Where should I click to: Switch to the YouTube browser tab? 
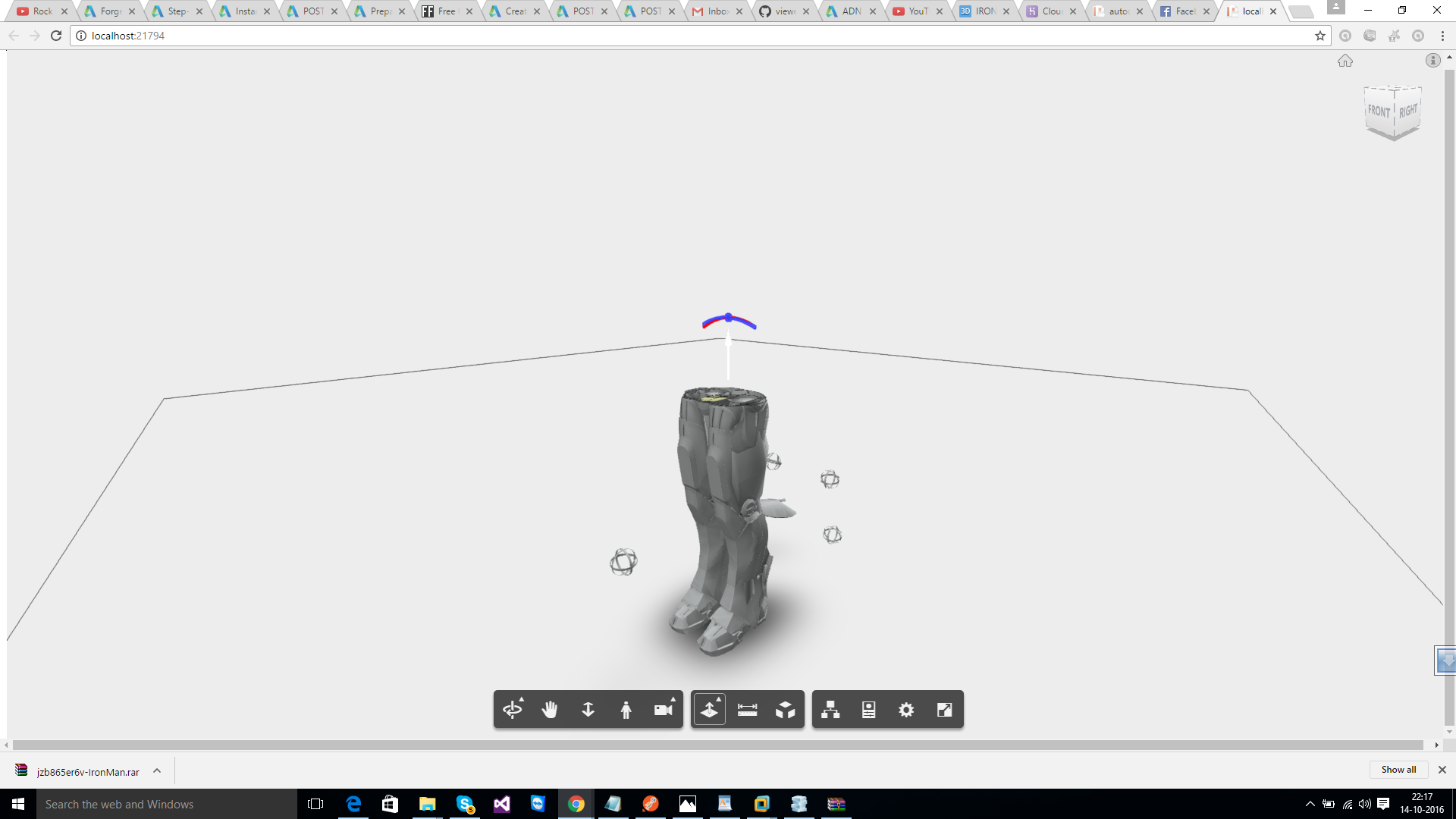(x=917, y=11)
